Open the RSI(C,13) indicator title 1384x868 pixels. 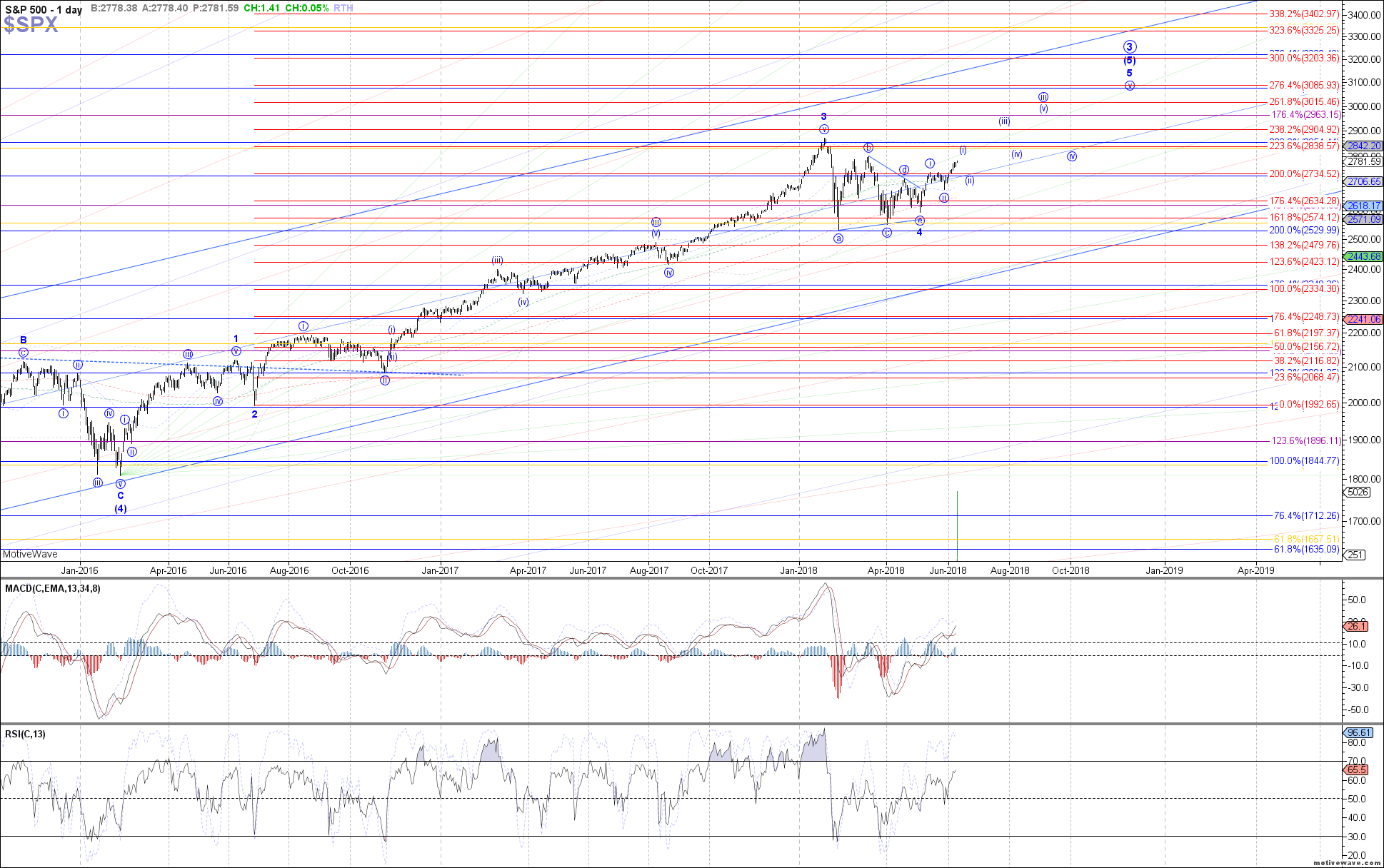(26, 734)
